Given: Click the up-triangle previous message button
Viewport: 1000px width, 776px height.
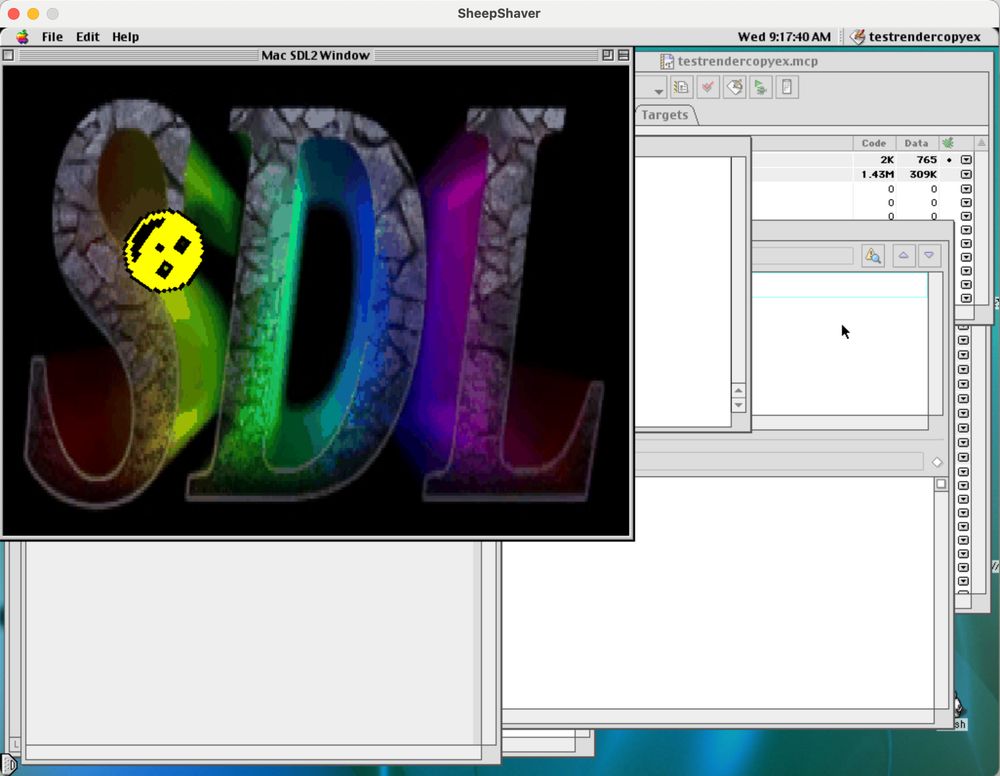Looking at the screenshot, I should point(904,255).
